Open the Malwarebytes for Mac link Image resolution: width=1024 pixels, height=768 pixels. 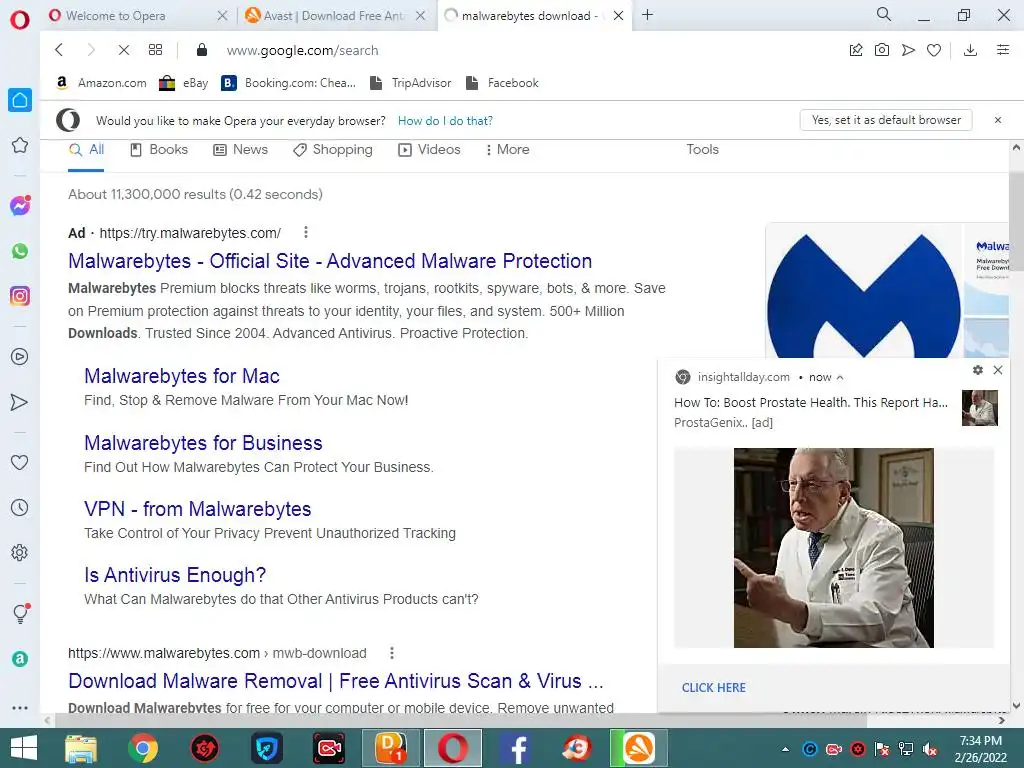[x=182, y=376]
